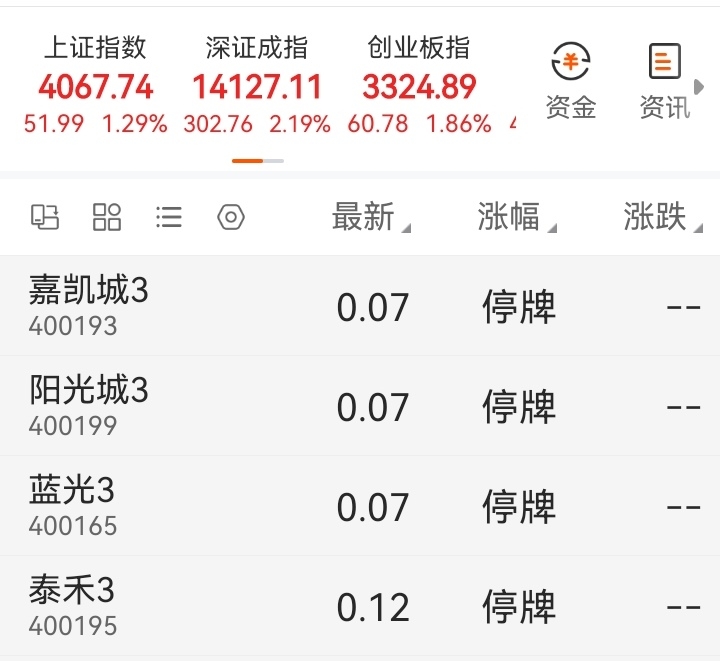
Task: Click the 1.86% change of 创业板指
Action: [459, 124]
